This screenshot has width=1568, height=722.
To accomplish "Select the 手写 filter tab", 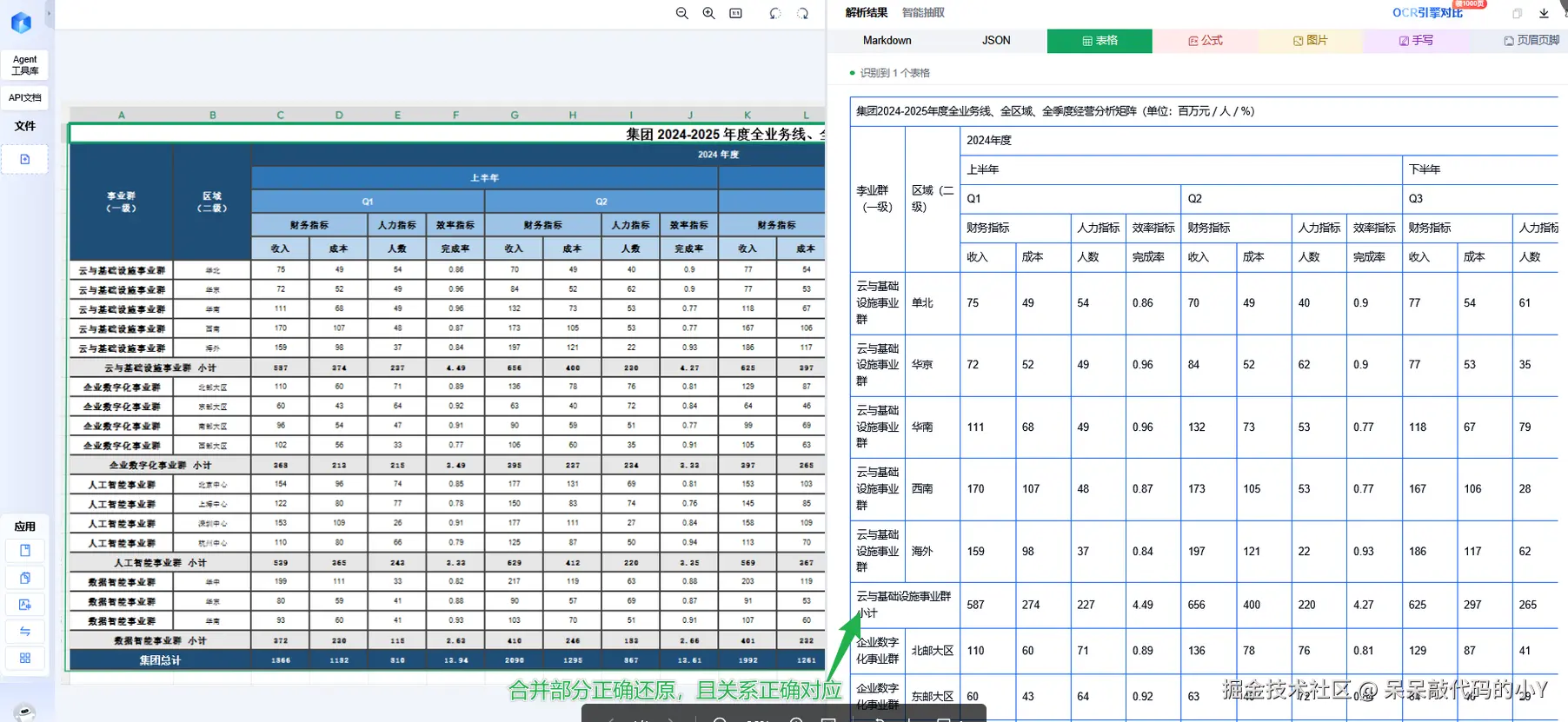I will pyautogui.click(x=1416, y=41).
